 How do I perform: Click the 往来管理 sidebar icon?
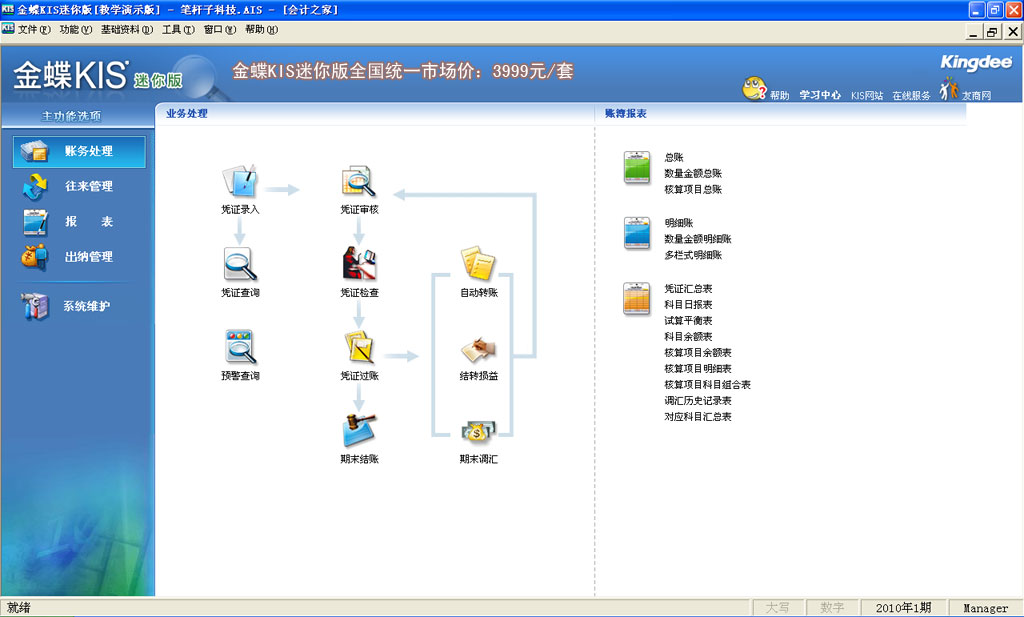coord(35,186)
